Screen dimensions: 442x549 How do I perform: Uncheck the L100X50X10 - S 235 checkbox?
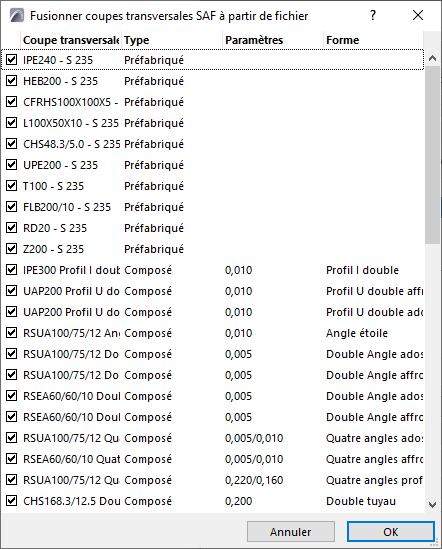12,123
